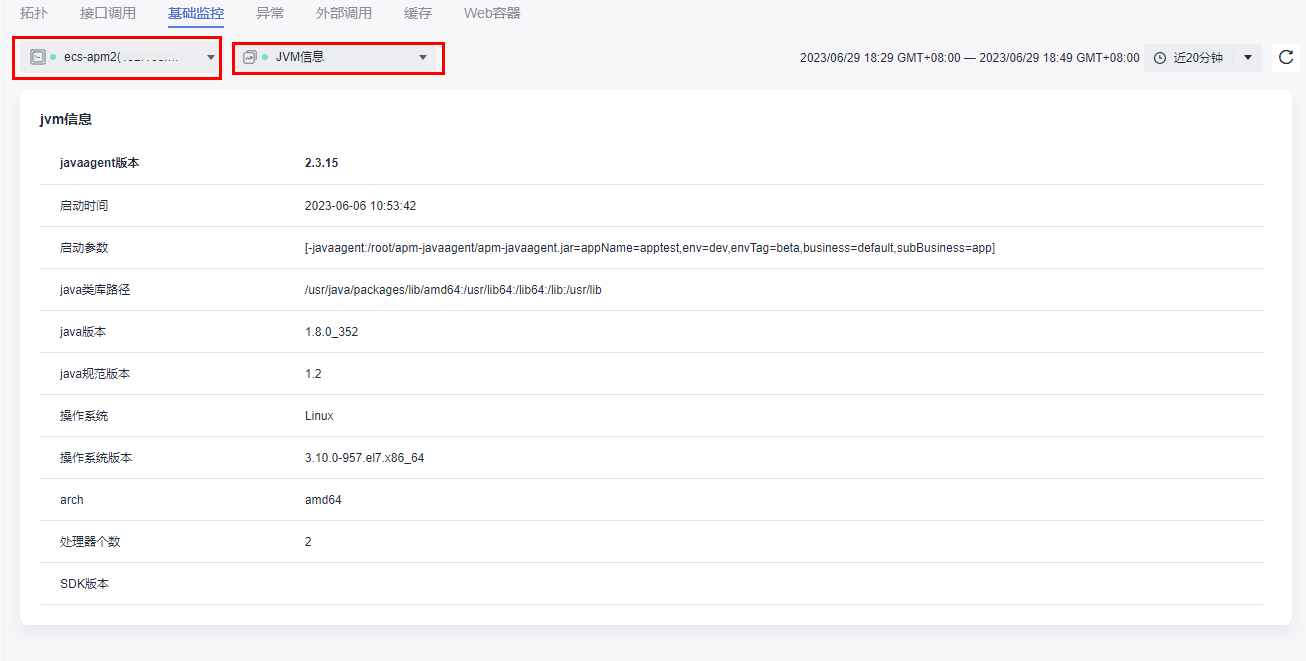Screen dimensions: 1306x661
Task: Click the server icon in ecs-apm2 selector
Action: click(x=38, y=57)
